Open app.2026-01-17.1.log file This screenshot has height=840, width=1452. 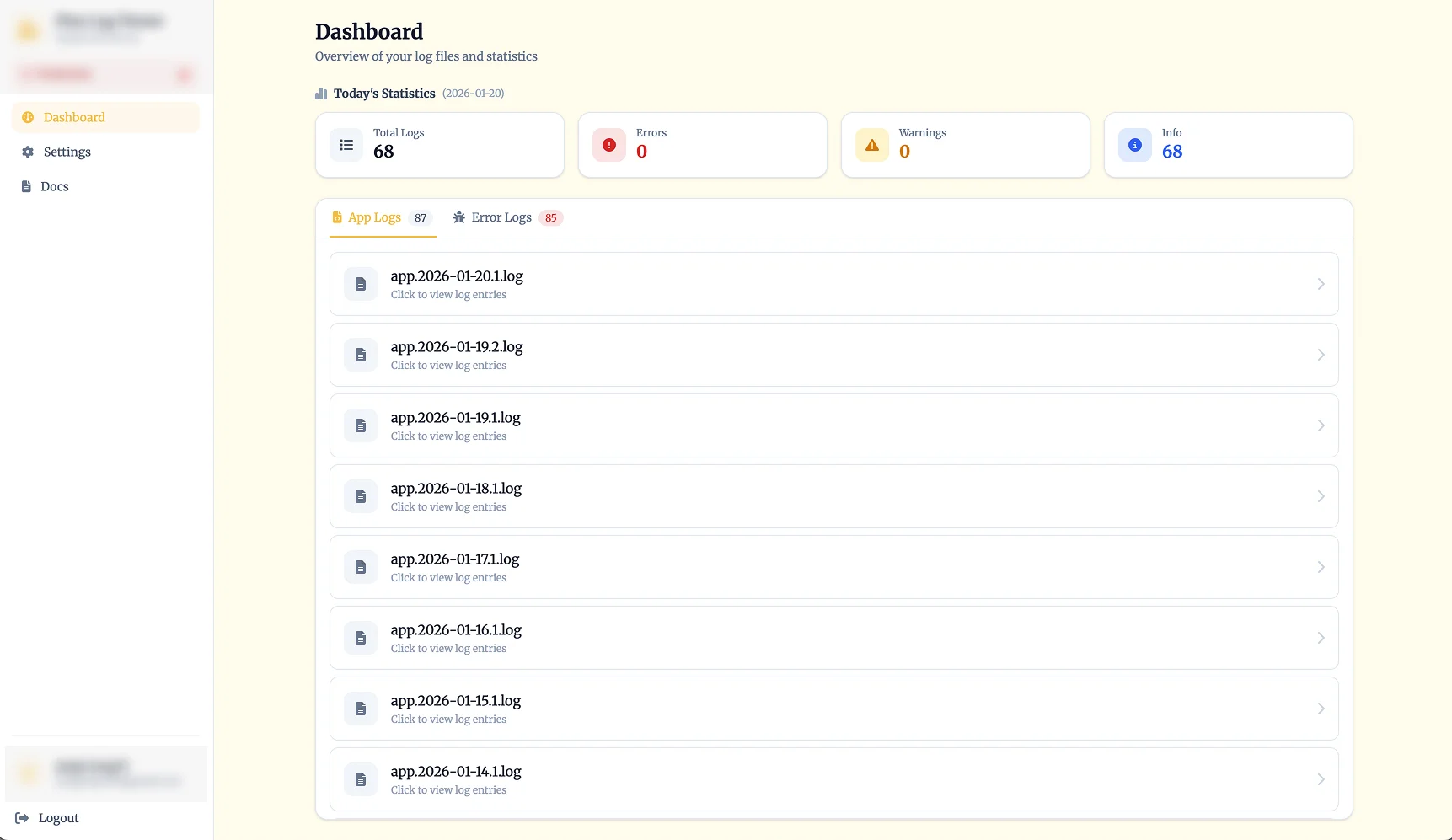(834, 567)
